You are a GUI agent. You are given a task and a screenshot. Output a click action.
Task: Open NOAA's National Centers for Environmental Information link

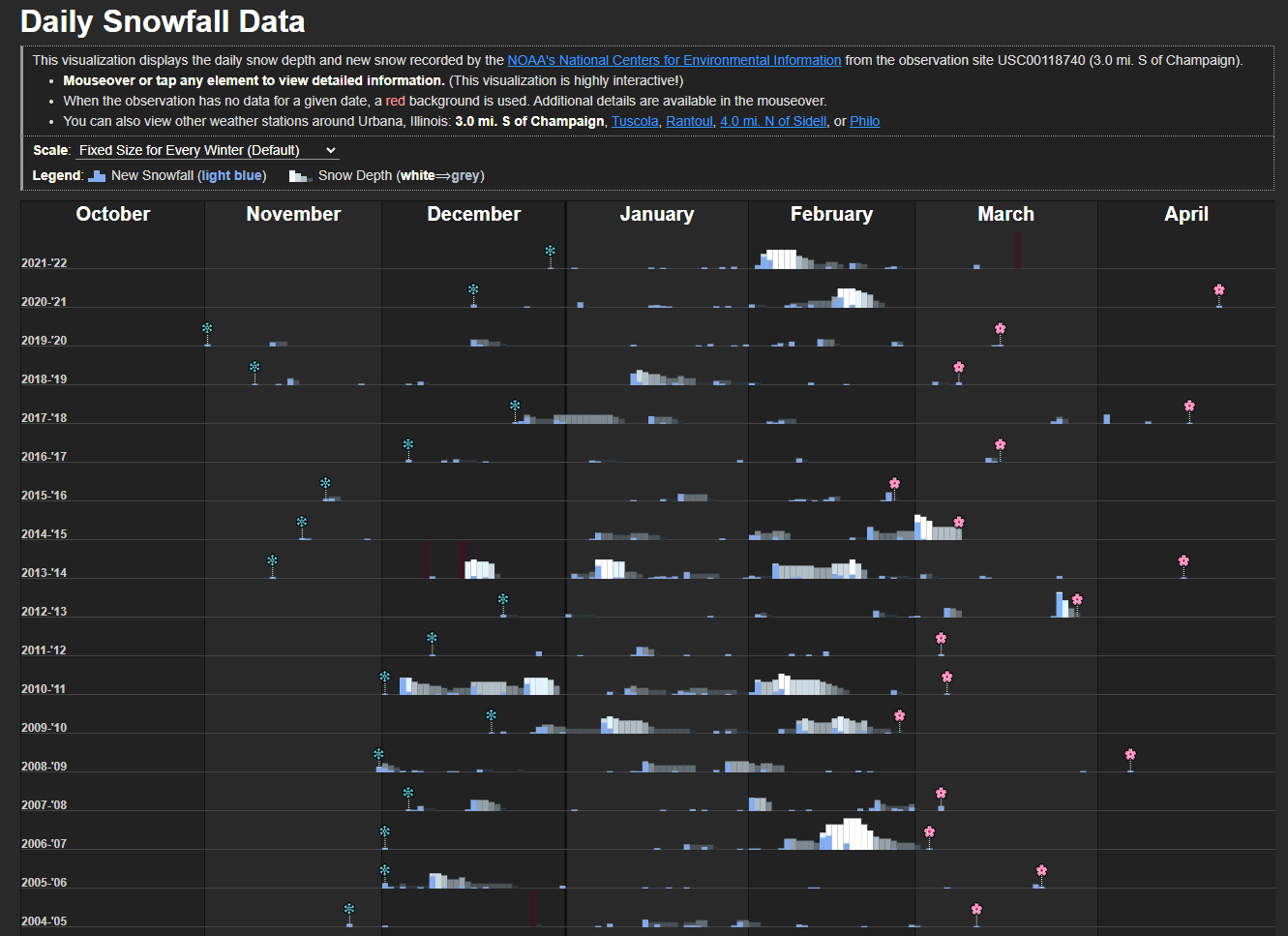[674, 60]
